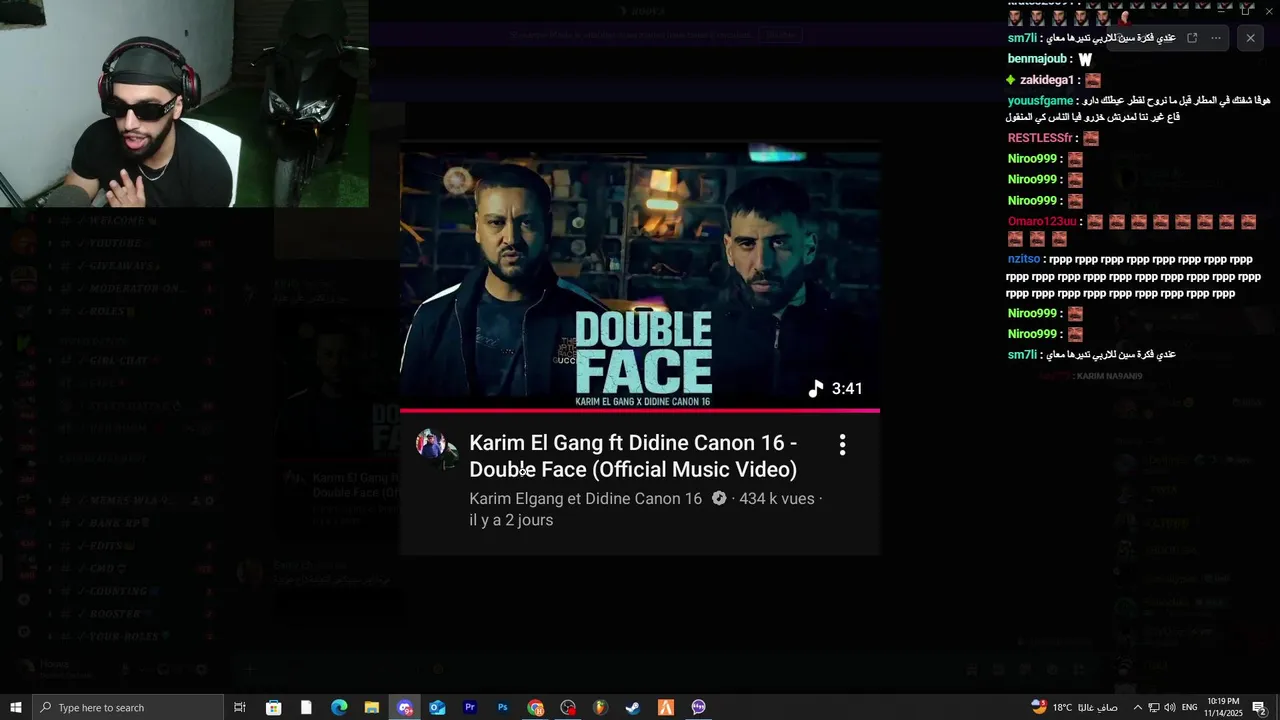Viewport: 1280px width, 720px height.
Task: Click the red progress bar under the thumbnail
Action: pos(640,410)
